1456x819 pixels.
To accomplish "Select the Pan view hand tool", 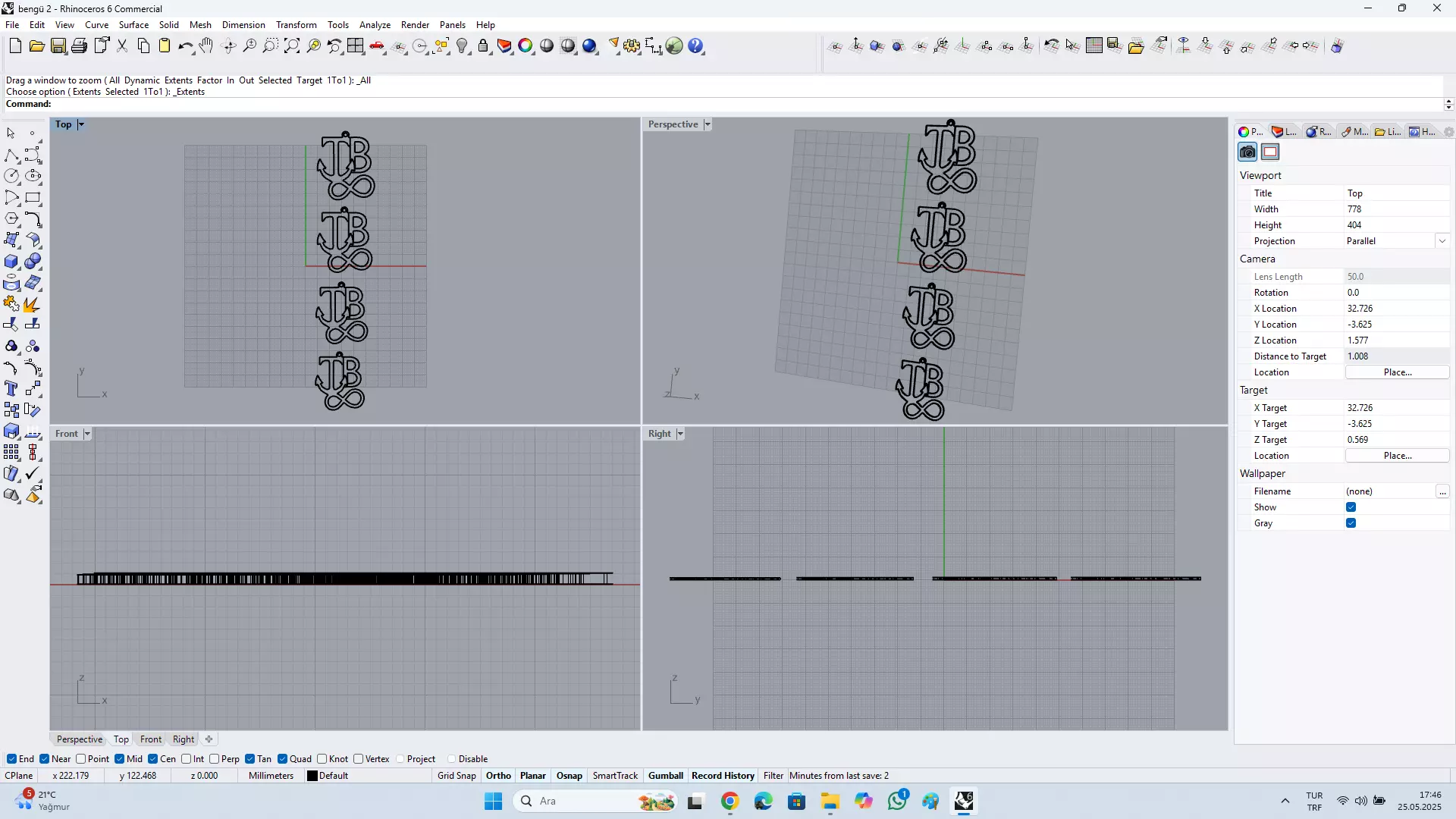I will (206, 46).
